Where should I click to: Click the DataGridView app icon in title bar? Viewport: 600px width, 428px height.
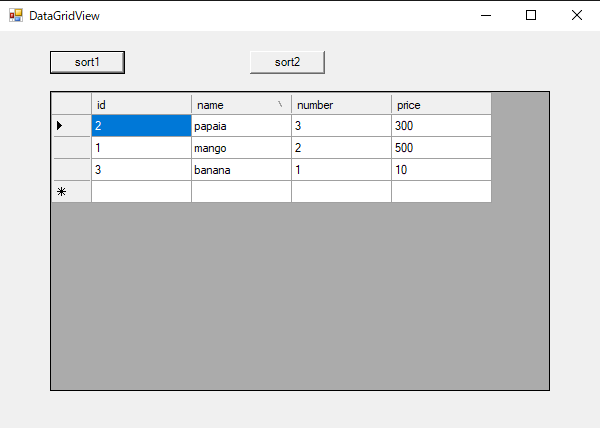(x=16, y=15)
